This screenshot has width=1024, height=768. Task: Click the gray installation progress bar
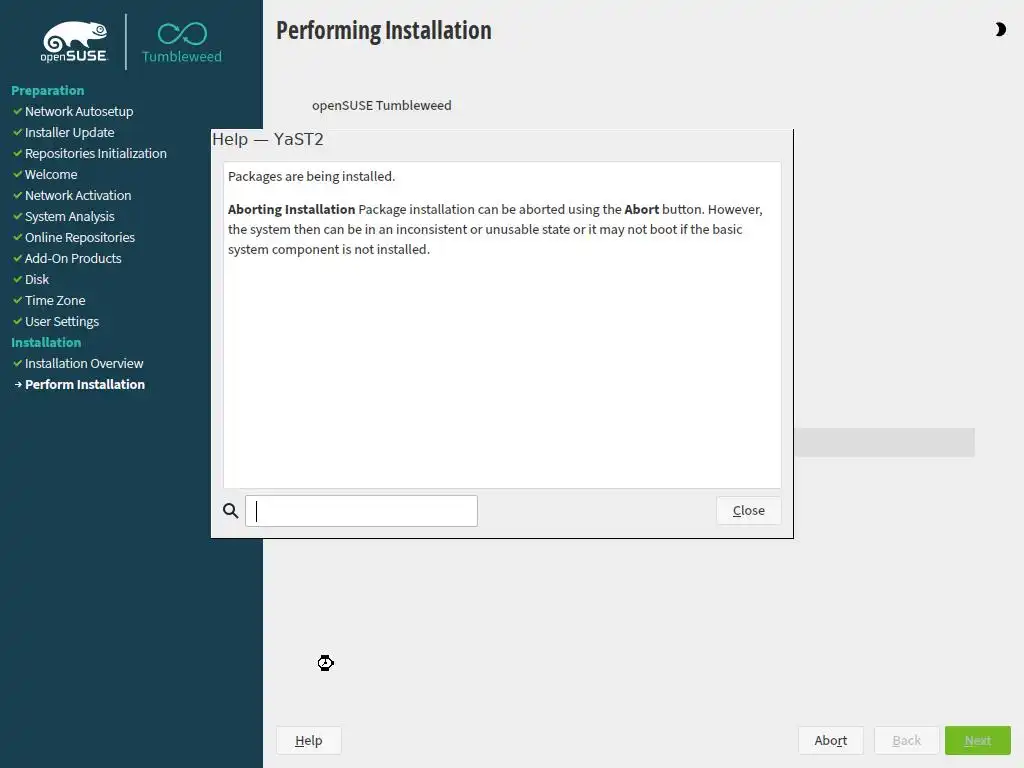click(x=884, y=443)
